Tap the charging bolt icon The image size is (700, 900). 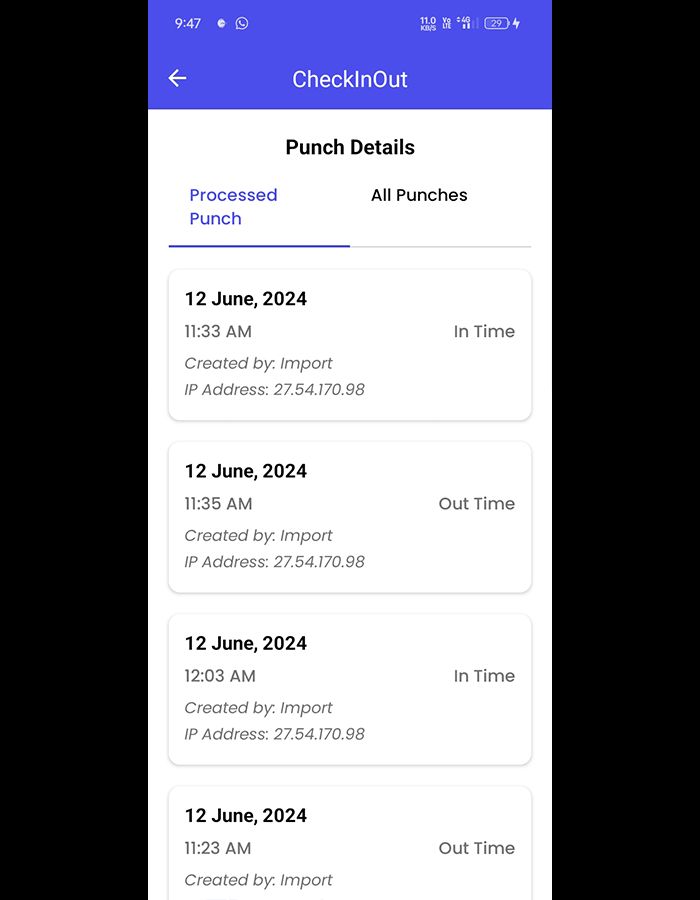517,23
